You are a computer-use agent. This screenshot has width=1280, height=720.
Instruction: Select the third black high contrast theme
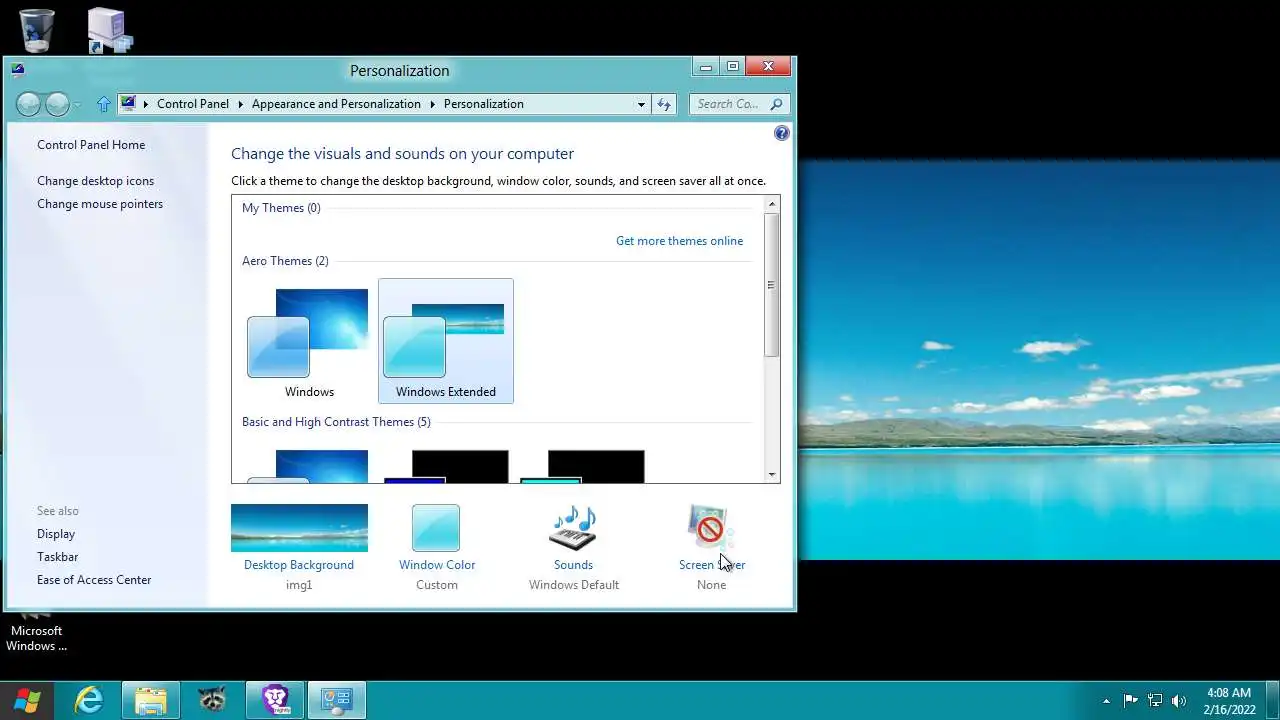click(x=583, y=466)
